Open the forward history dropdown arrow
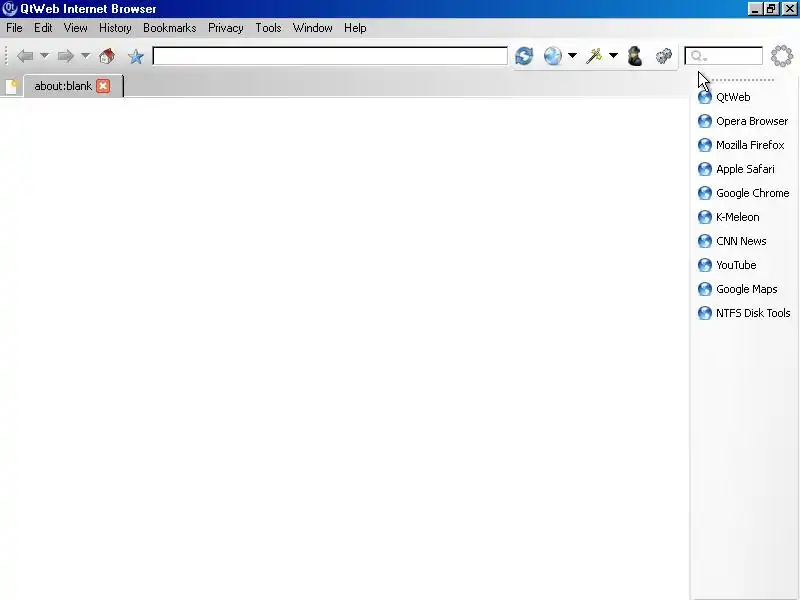 point(85,56)
